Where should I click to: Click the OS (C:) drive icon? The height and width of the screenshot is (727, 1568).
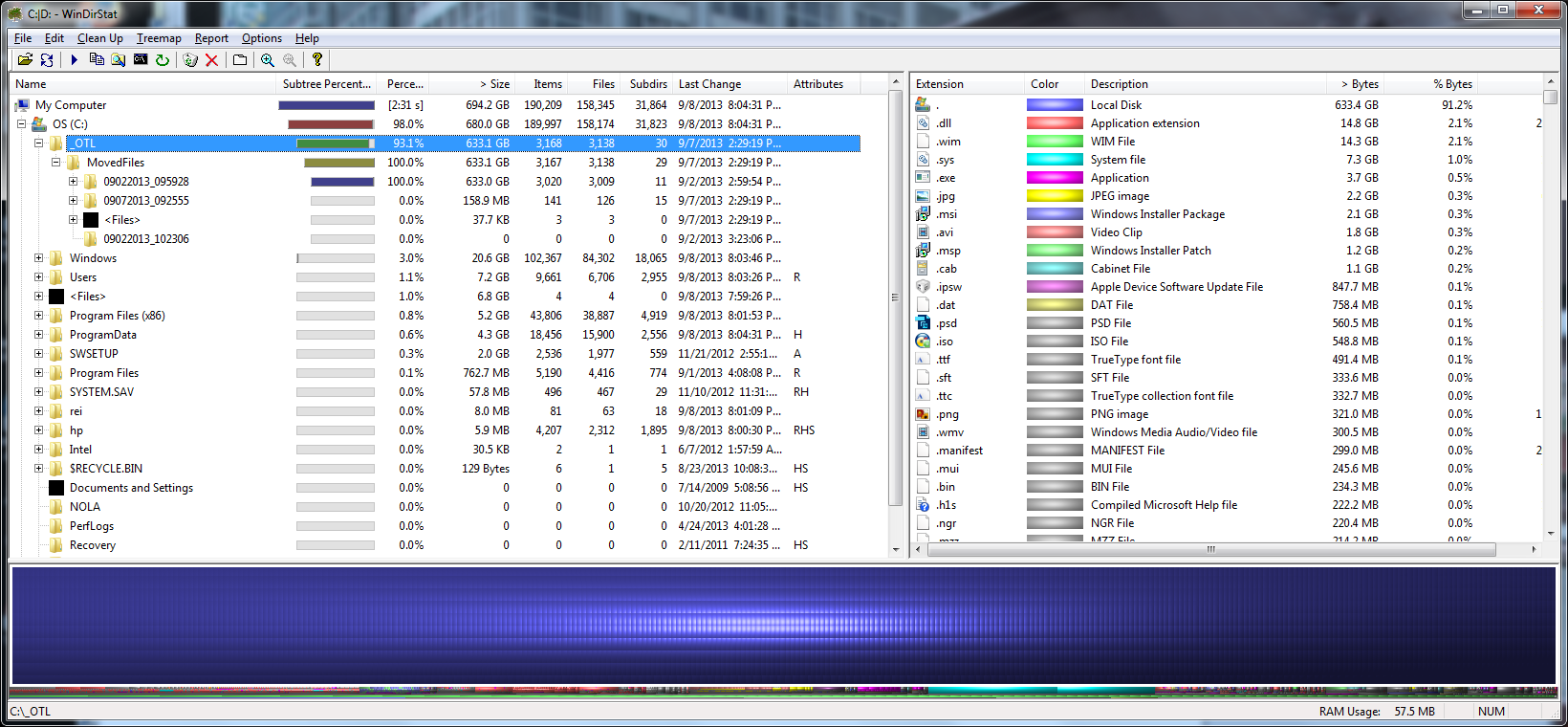tap(39, 124)
